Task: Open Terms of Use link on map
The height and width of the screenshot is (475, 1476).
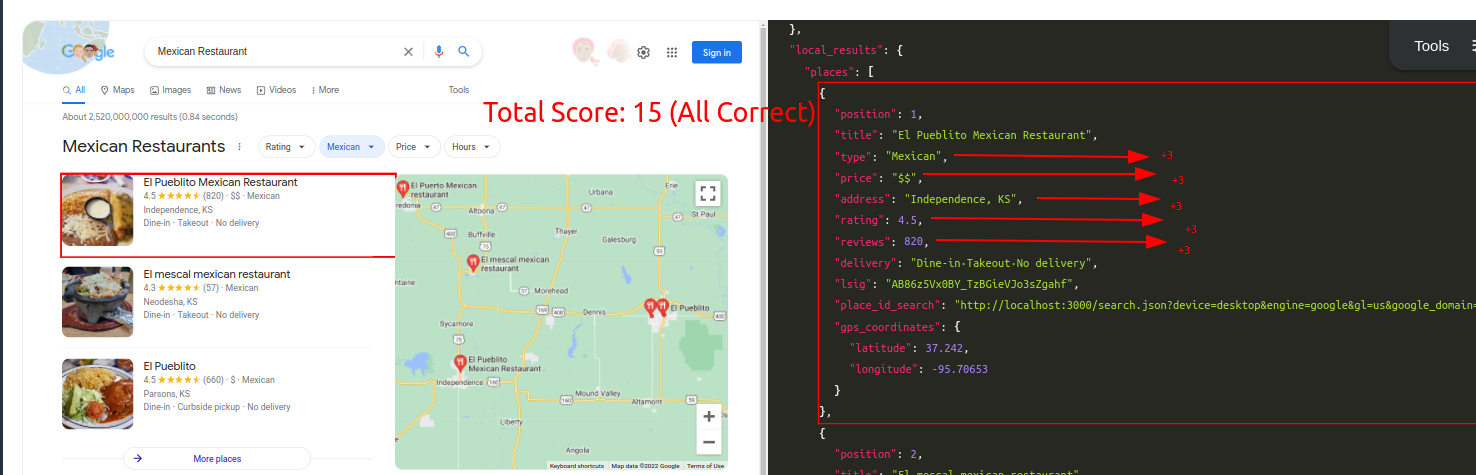Action: [x=705, y=466]
